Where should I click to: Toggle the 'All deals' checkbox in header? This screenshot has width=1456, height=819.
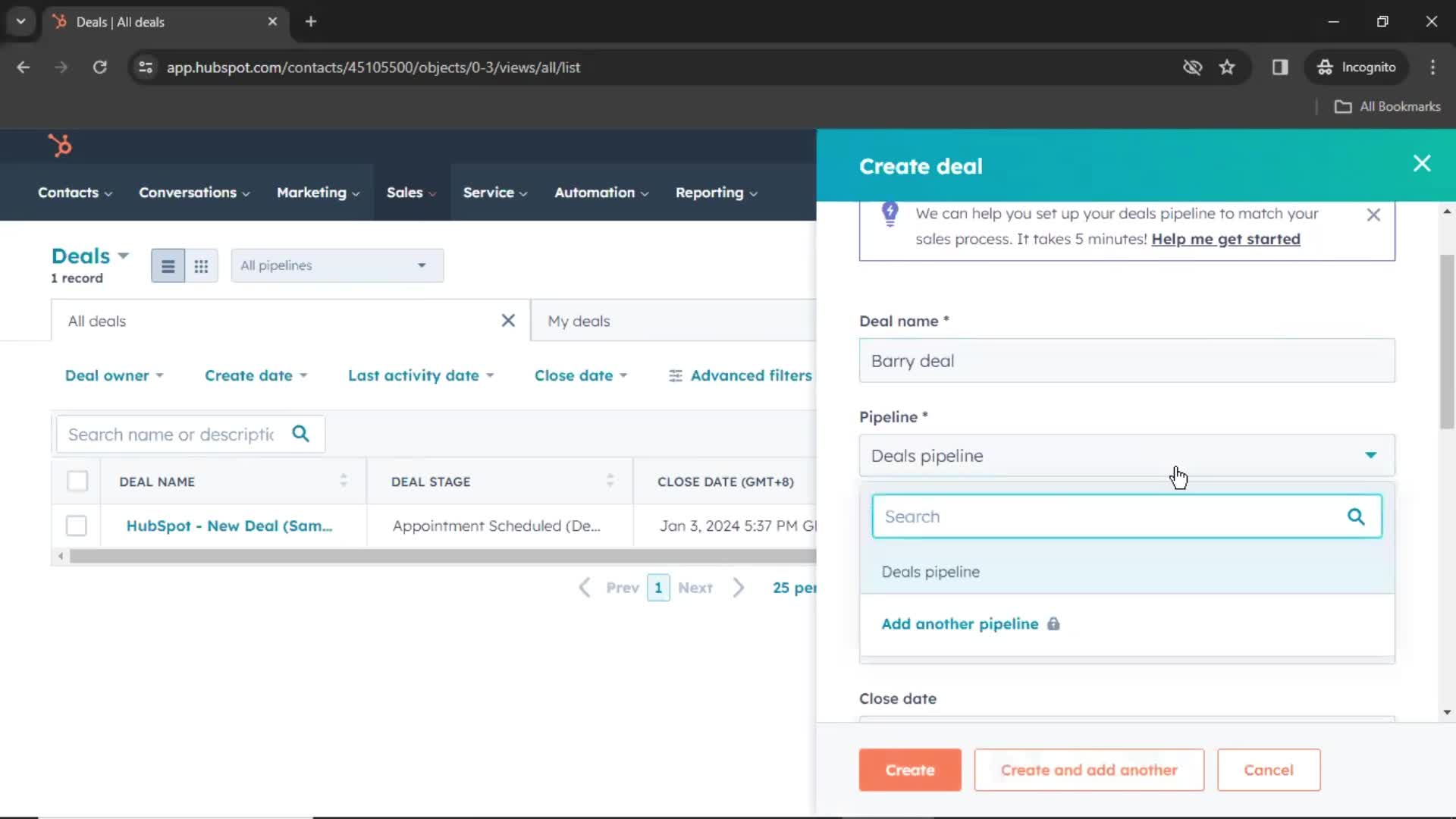[77, 481]
